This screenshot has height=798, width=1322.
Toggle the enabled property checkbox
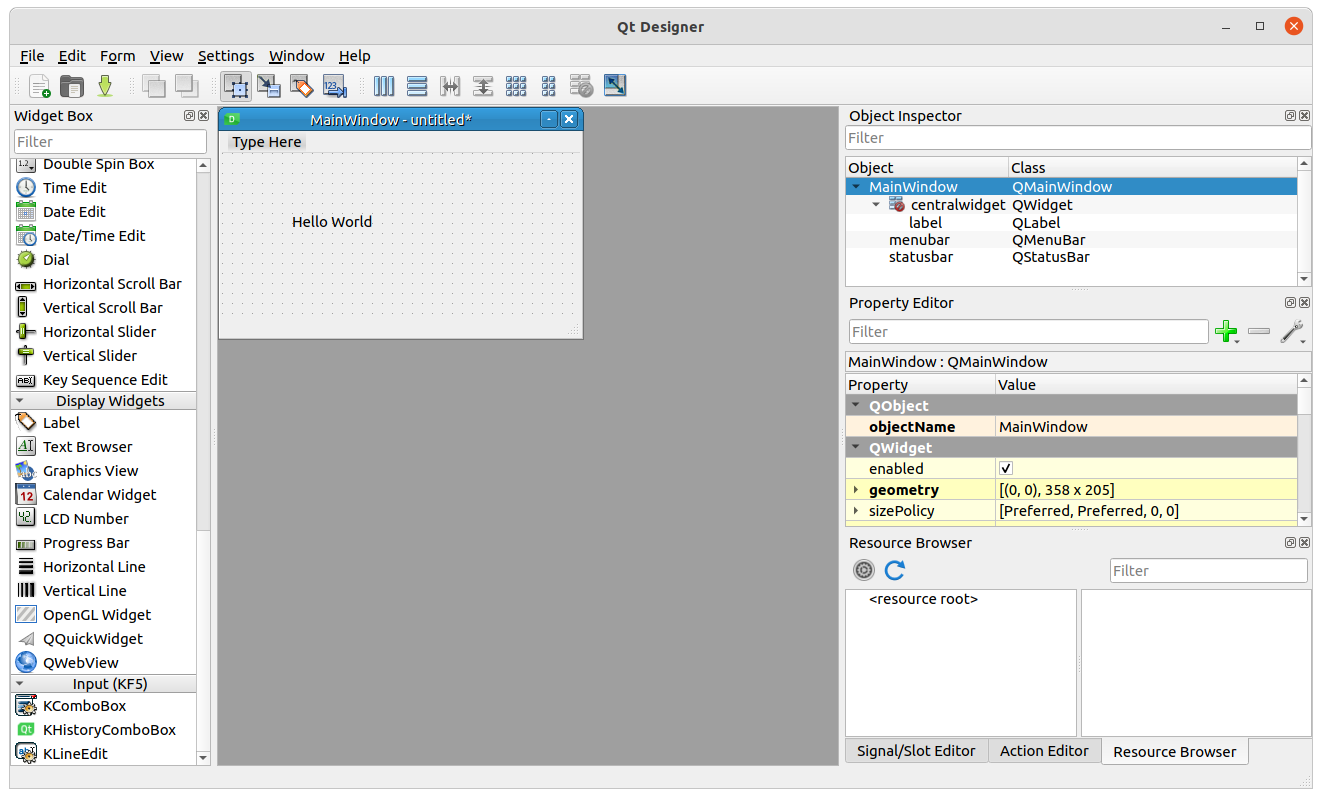coord(1006,469)
